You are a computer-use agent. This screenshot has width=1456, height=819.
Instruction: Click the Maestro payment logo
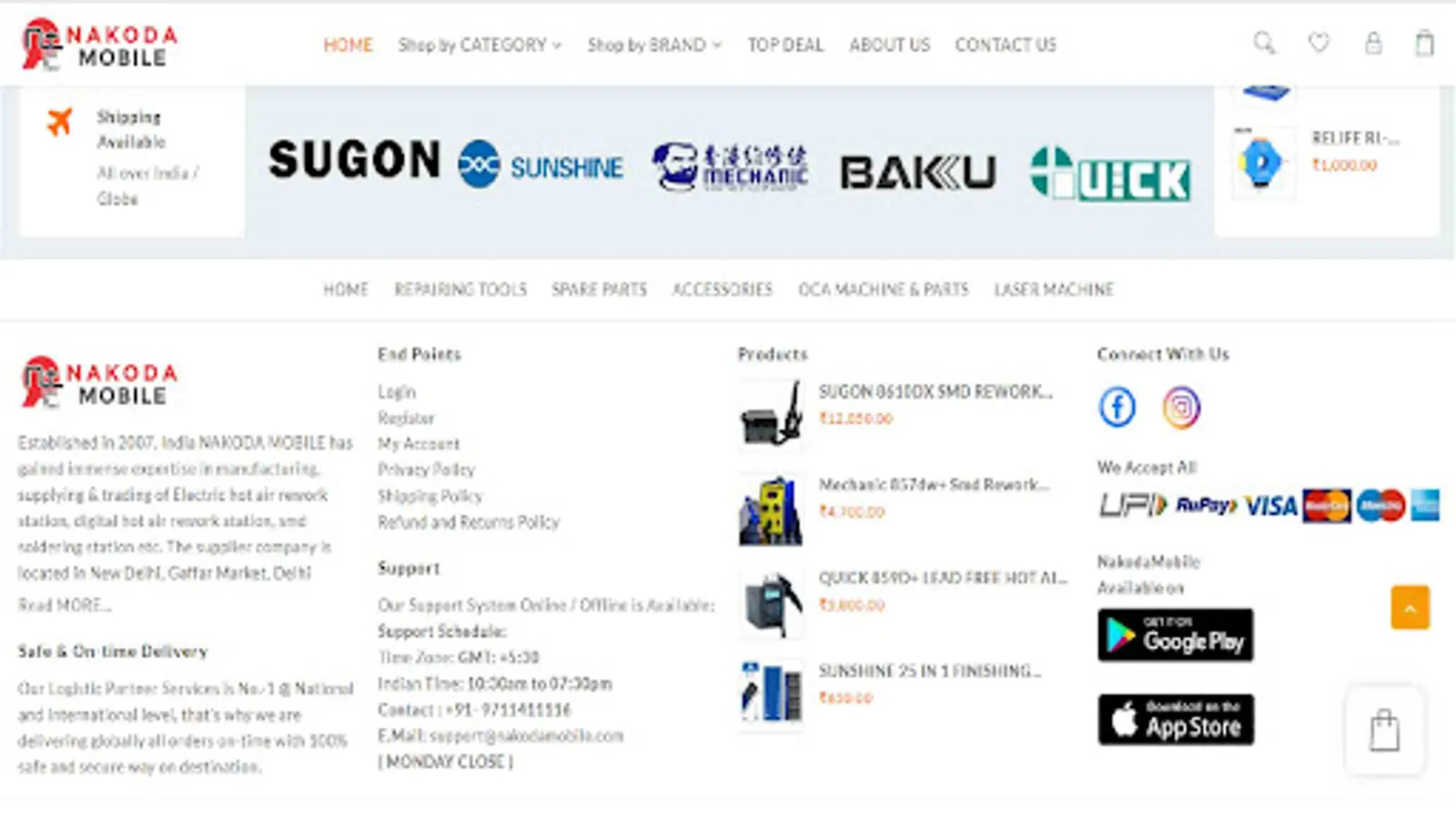[1380, 505]
